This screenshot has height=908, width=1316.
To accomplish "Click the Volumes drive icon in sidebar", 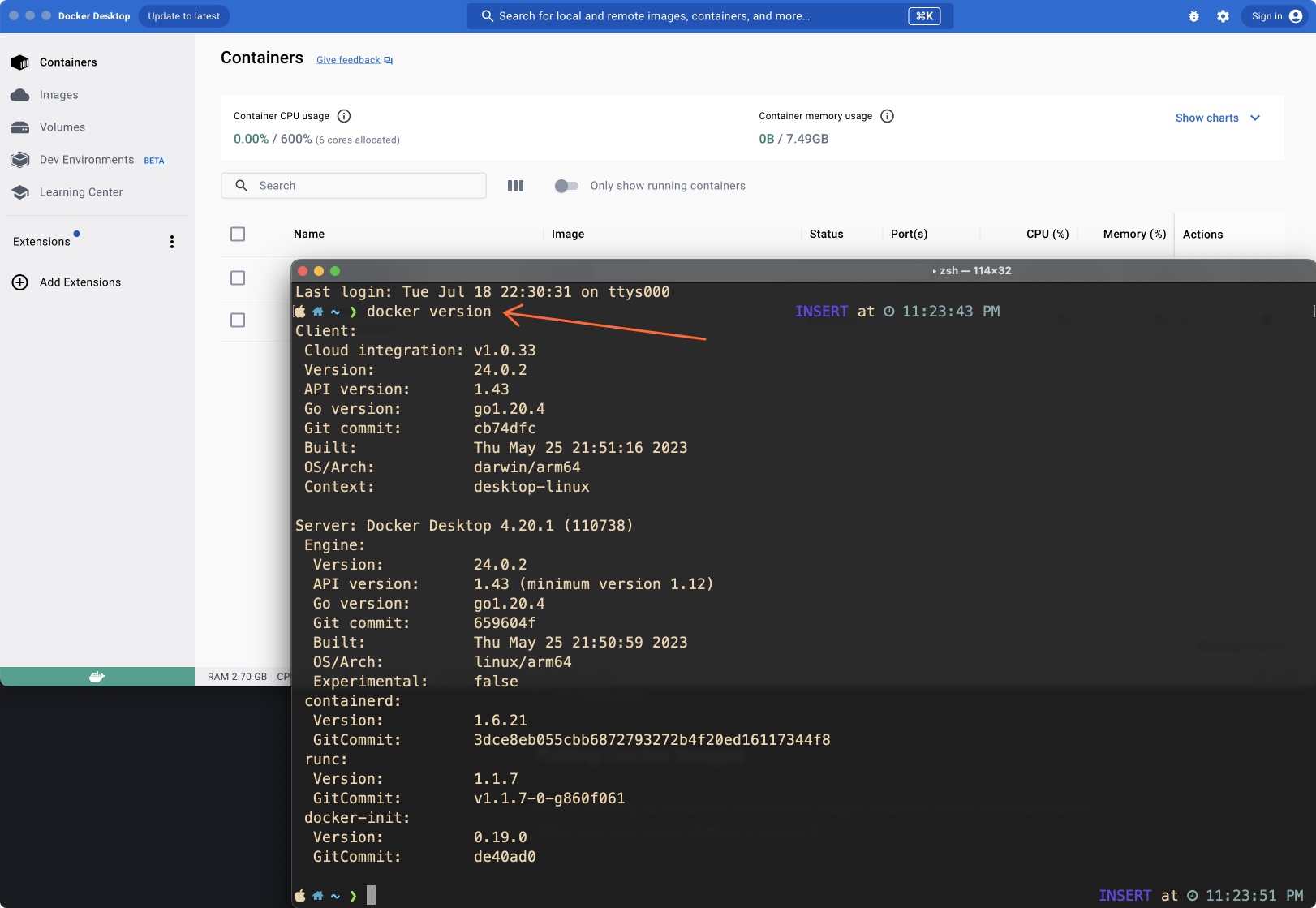I will click(x=20, y=127).
